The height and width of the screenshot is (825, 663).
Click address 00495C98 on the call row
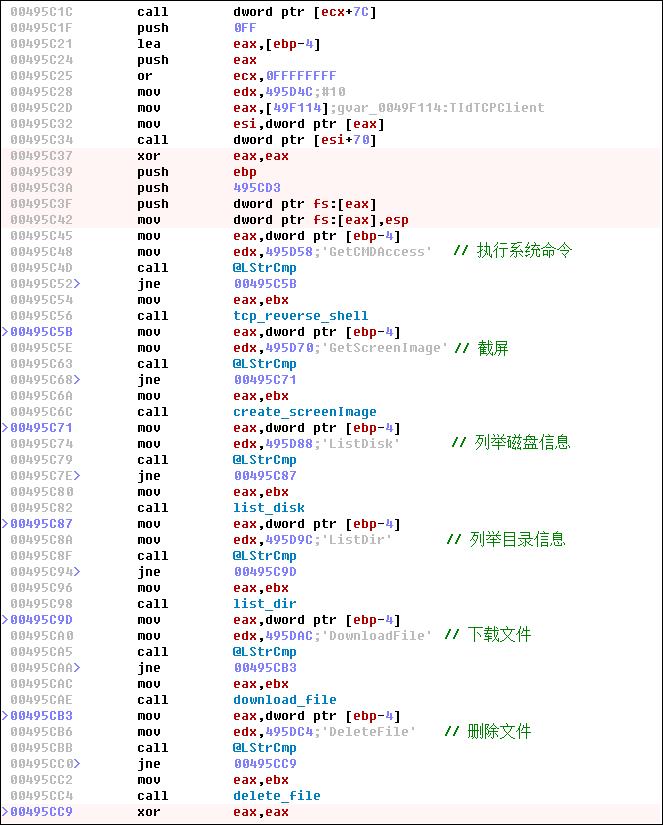[x=42, y=603]
